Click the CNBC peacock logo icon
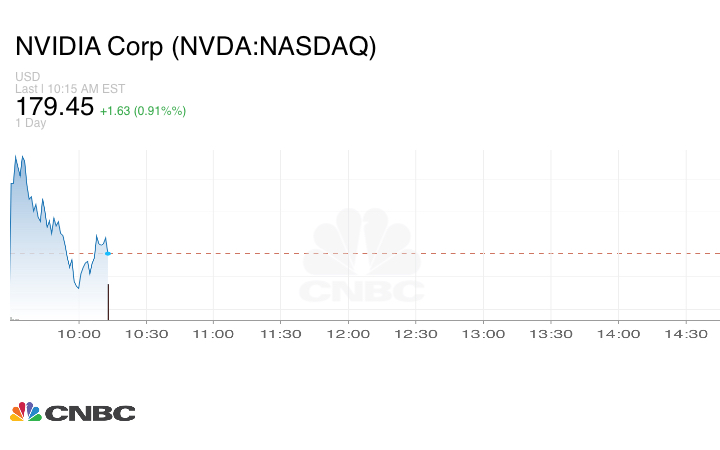 point(25,412)
